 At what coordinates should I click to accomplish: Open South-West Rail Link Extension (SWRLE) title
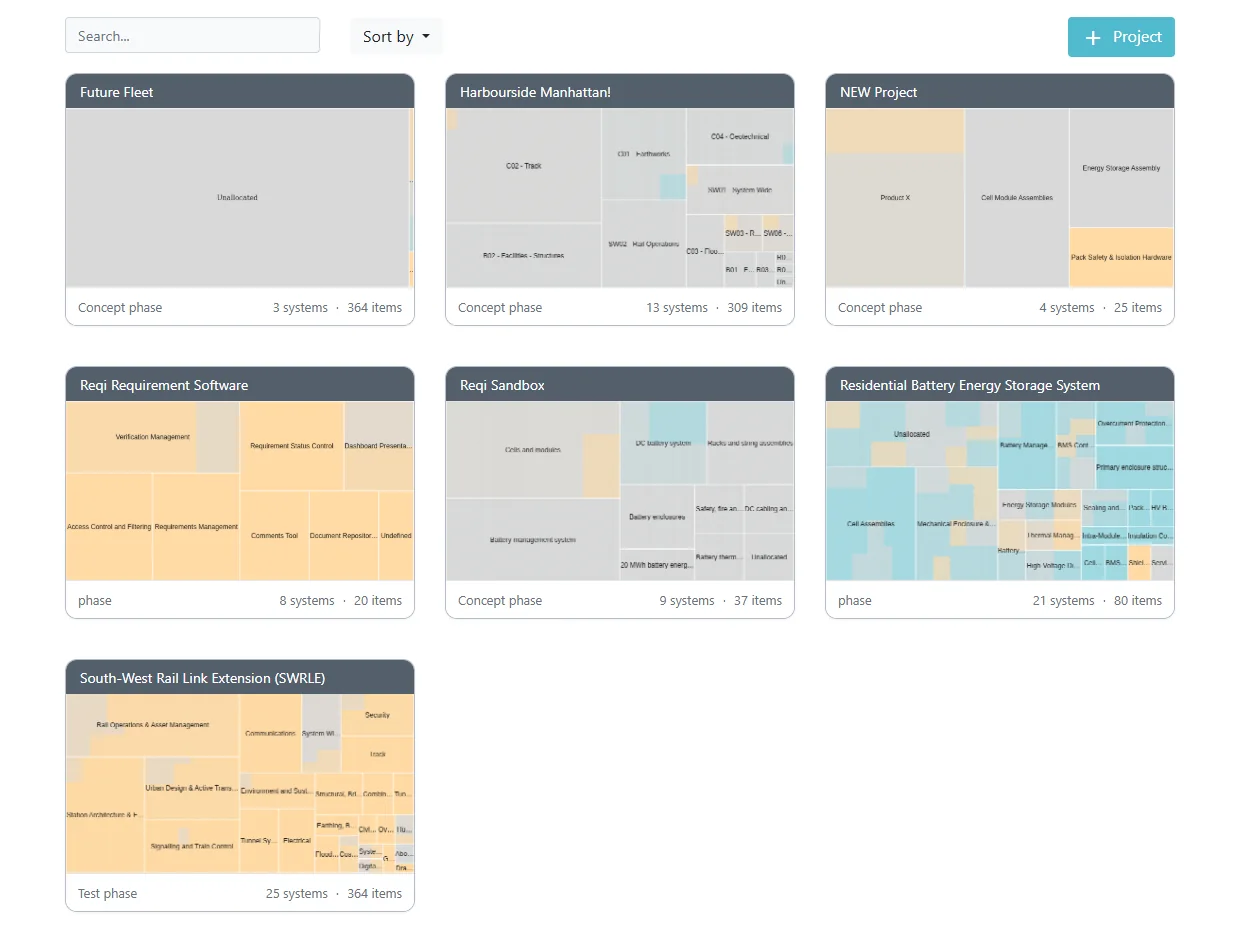(203, 678)
